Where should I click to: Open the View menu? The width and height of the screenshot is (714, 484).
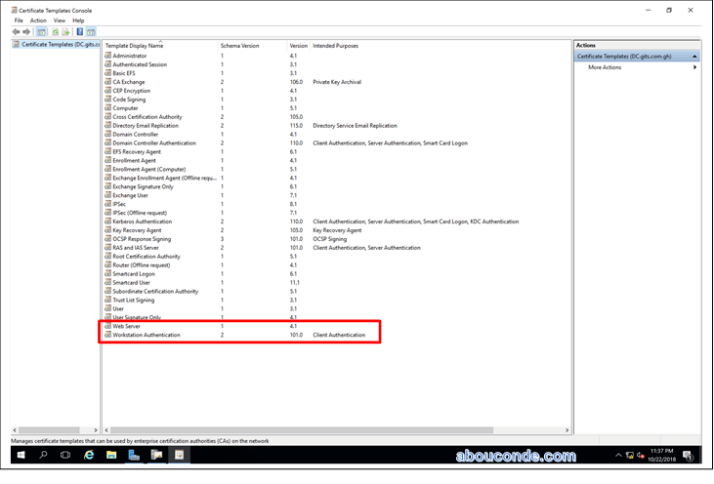click(x=59, y=20)
